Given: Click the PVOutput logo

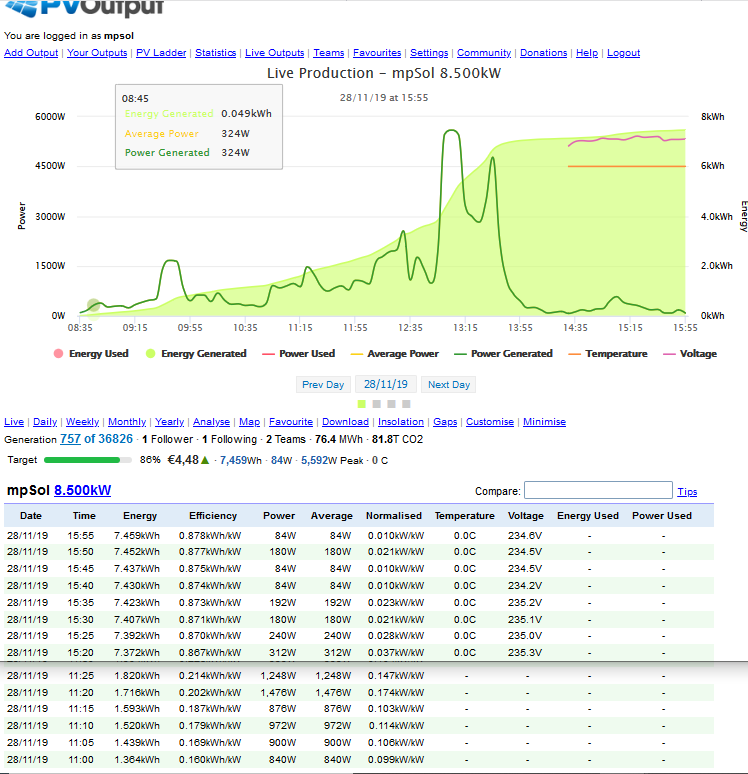Looking at the screenshot, I should [85, 10].
